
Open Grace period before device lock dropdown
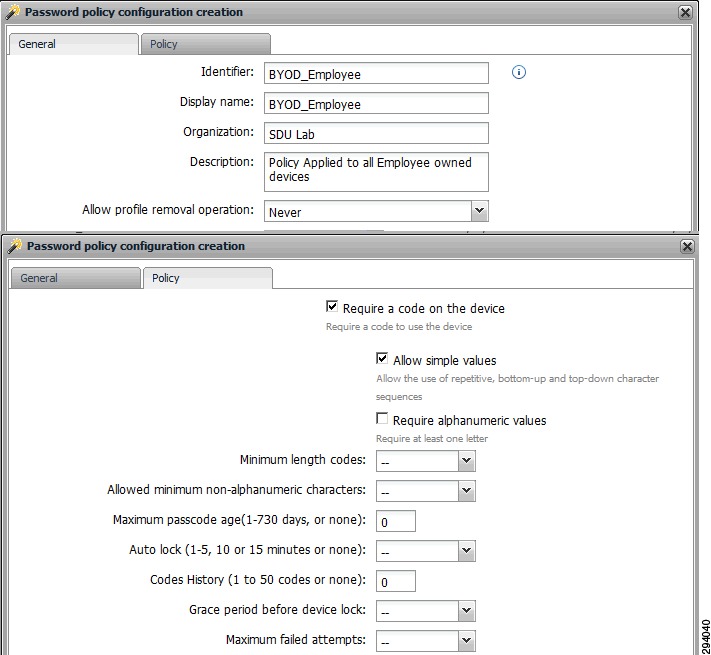click(467, 610)
